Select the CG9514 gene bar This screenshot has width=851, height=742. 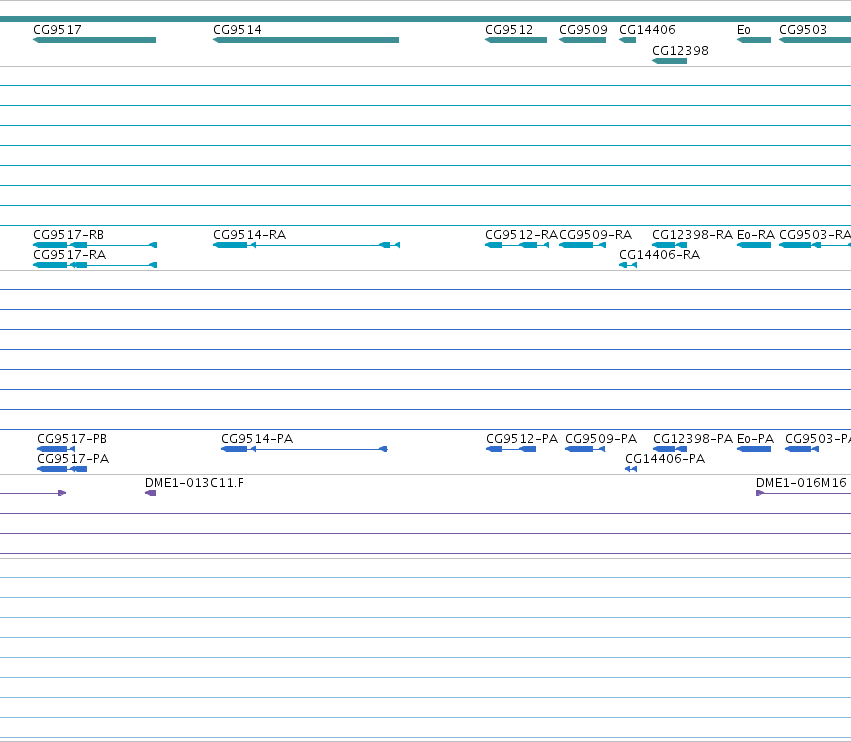tap(306, 40)
